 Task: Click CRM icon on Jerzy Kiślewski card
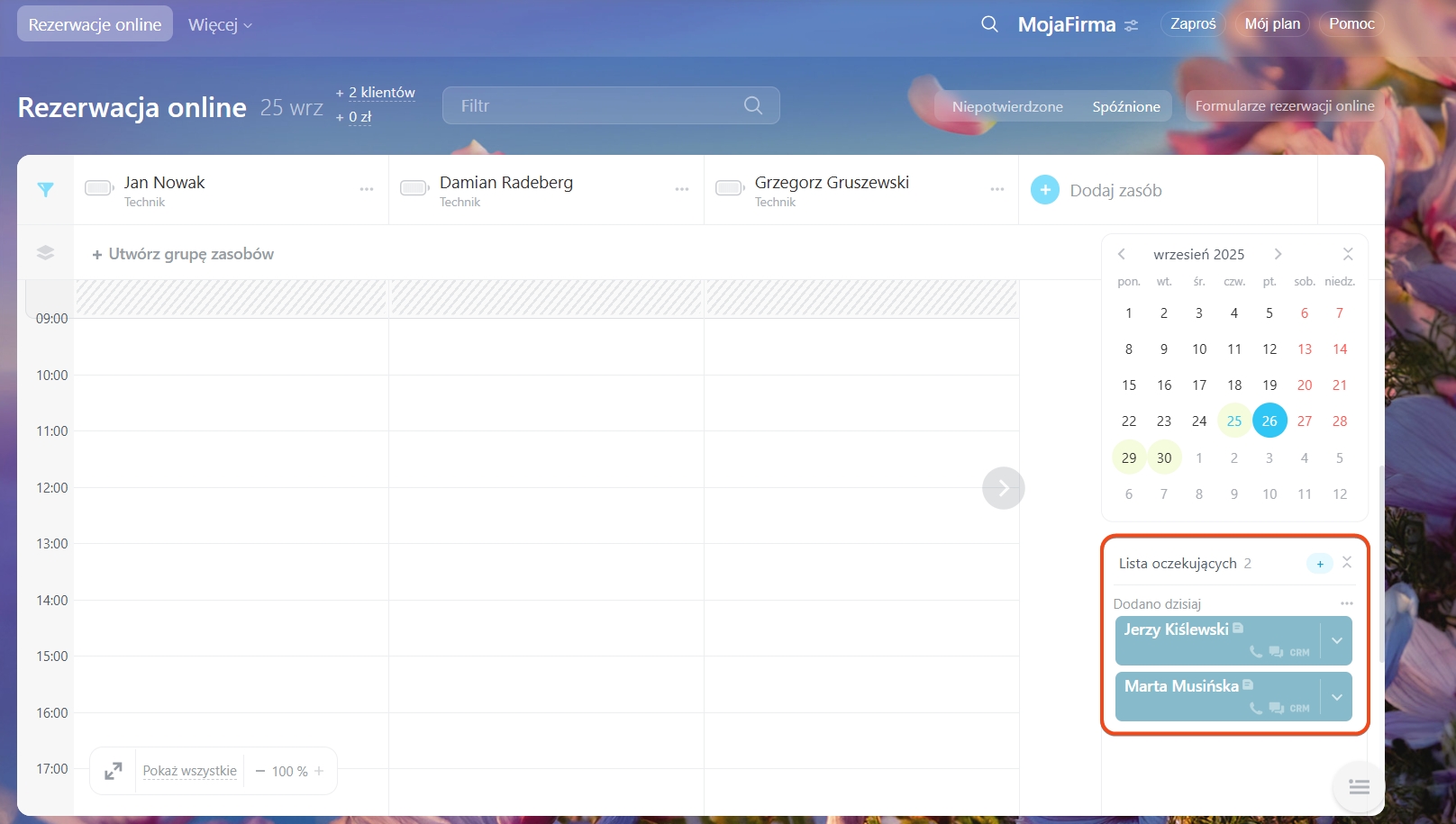(1299, 653)
